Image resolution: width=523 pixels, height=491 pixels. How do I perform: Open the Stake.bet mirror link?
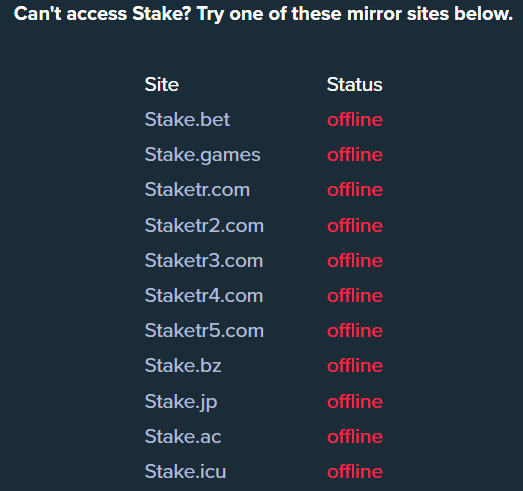point(187,119)
